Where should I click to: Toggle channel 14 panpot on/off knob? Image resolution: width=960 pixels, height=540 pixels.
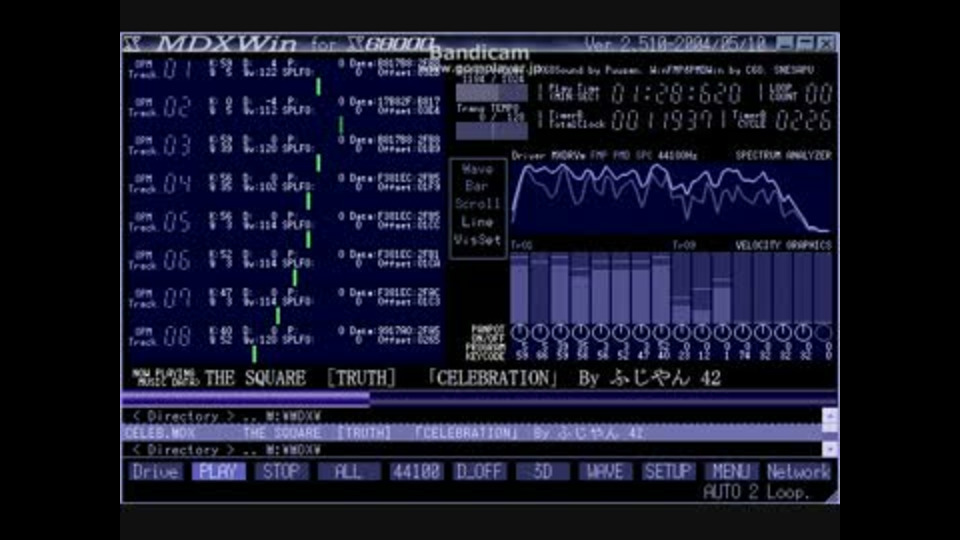click(783, 332)
